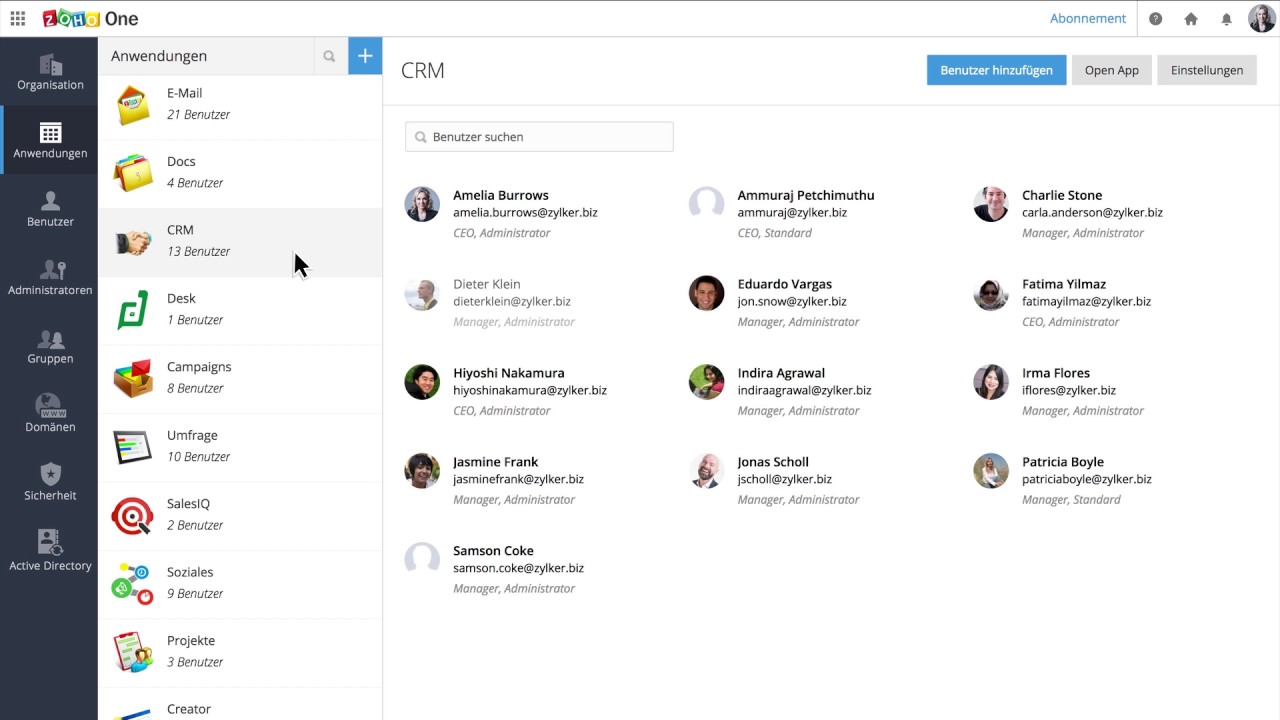
Task: Open Hiyoshi Nakamura's avatar
Action: point(422,382)
